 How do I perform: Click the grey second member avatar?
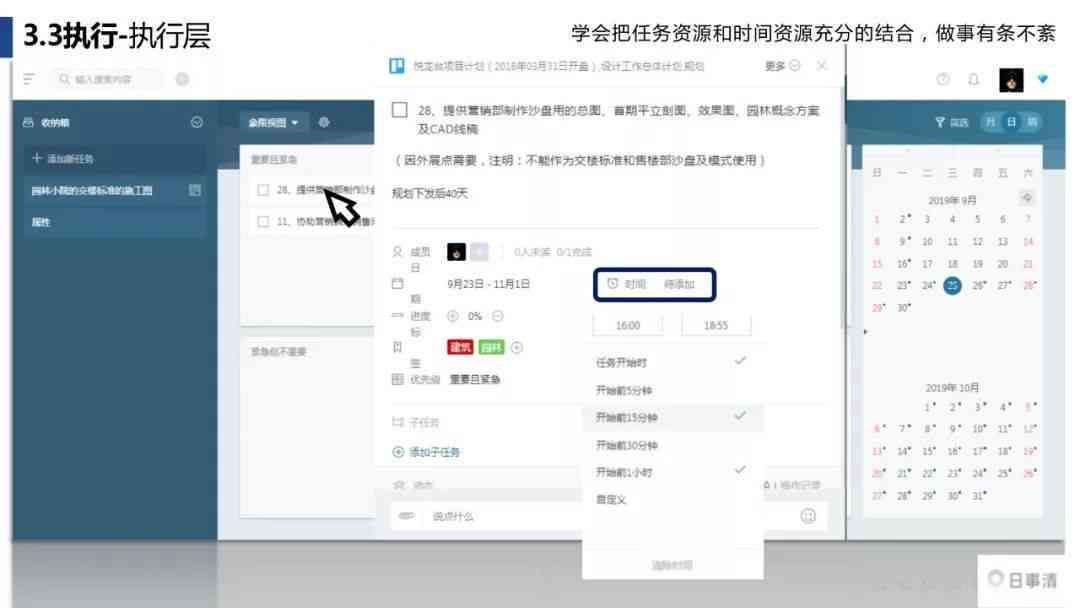point(479,252)
